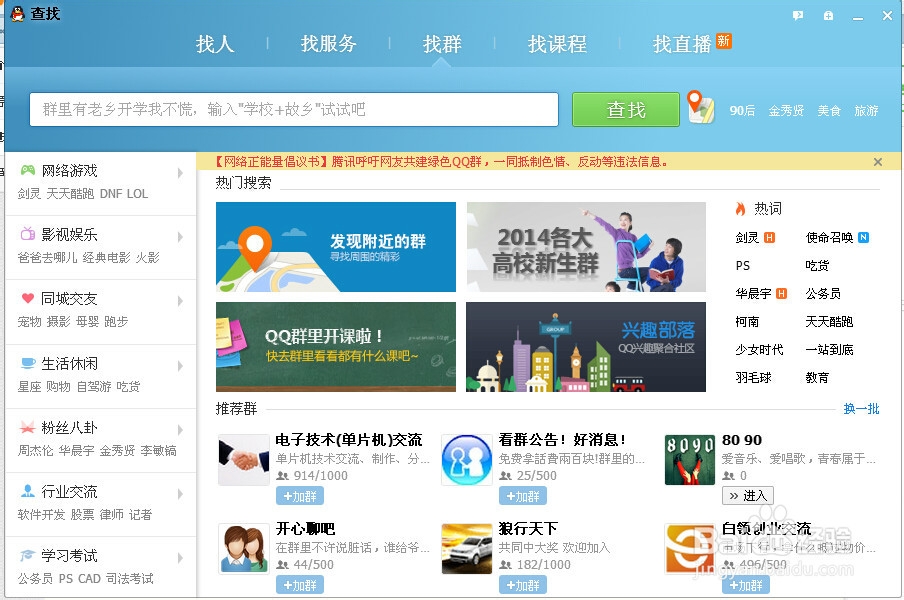The image size is (904, 600).
Task: Expand the 生活休闲 category arrow
Action: [180, 366]
